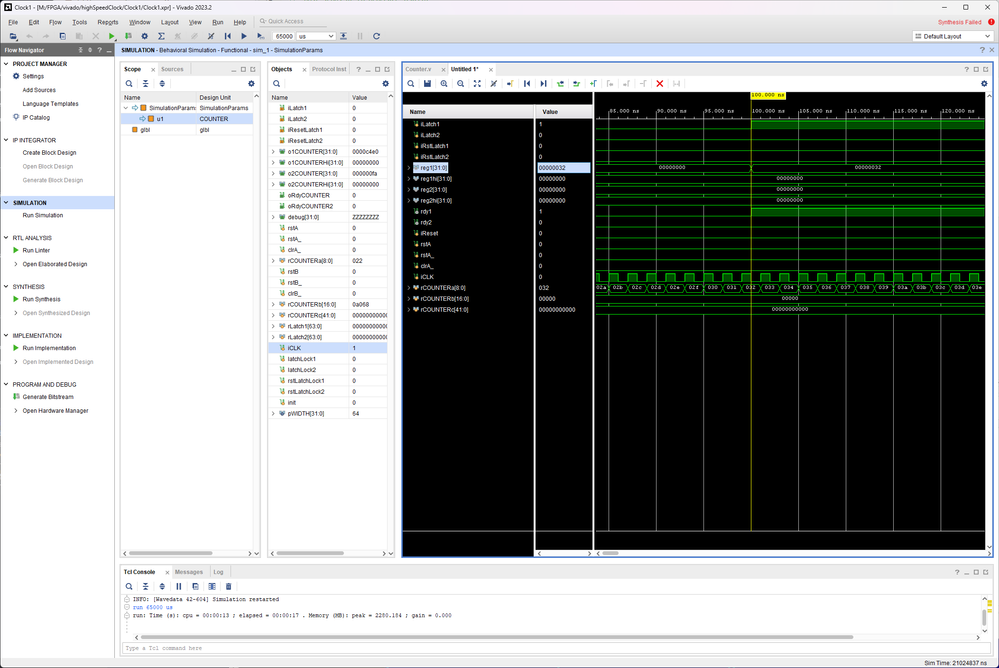
Task: Click the Restart simulation icon in main toolbar
Action: [x=227, y=36]
